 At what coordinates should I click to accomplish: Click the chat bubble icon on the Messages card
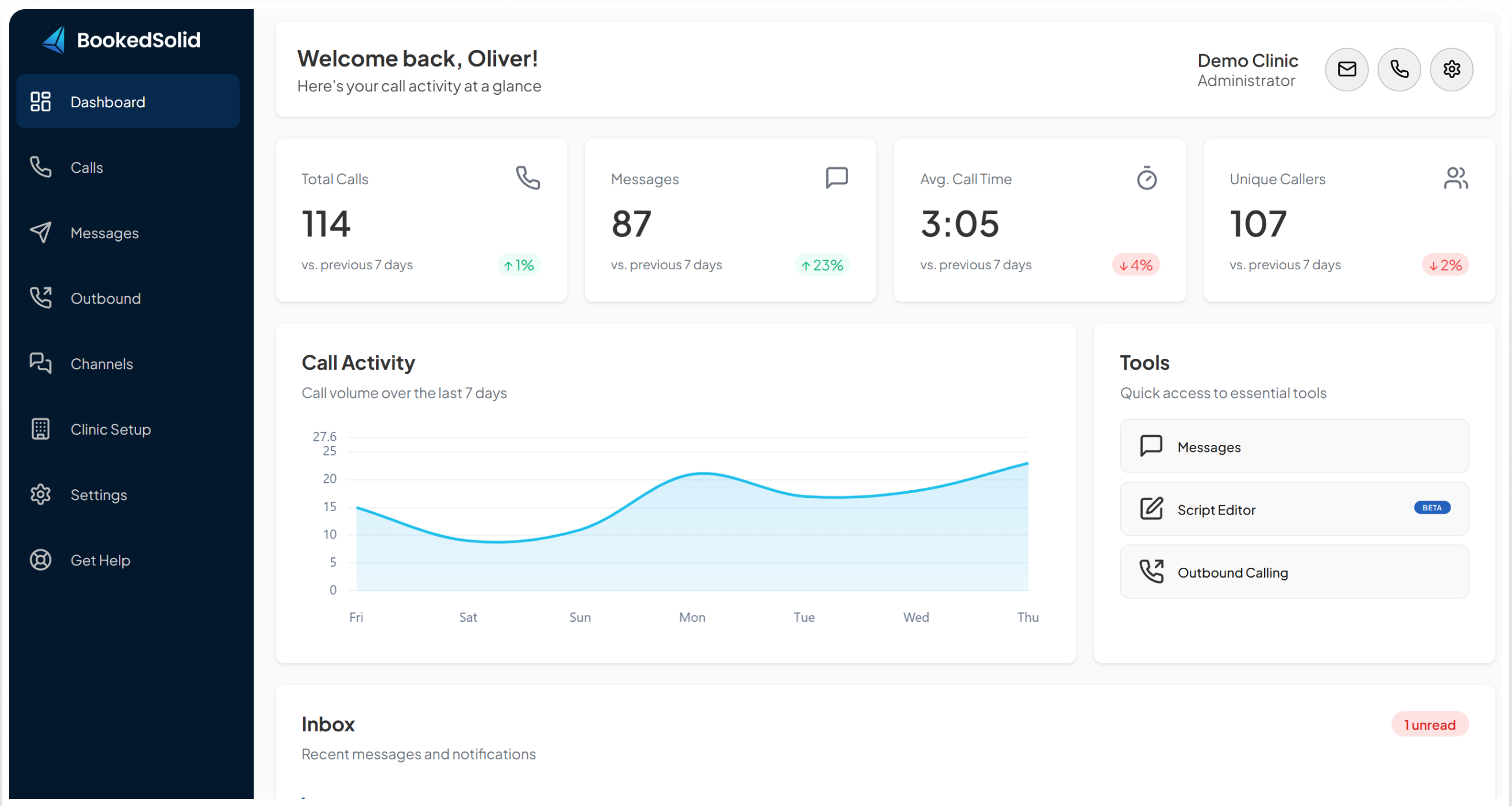(837, 178)
